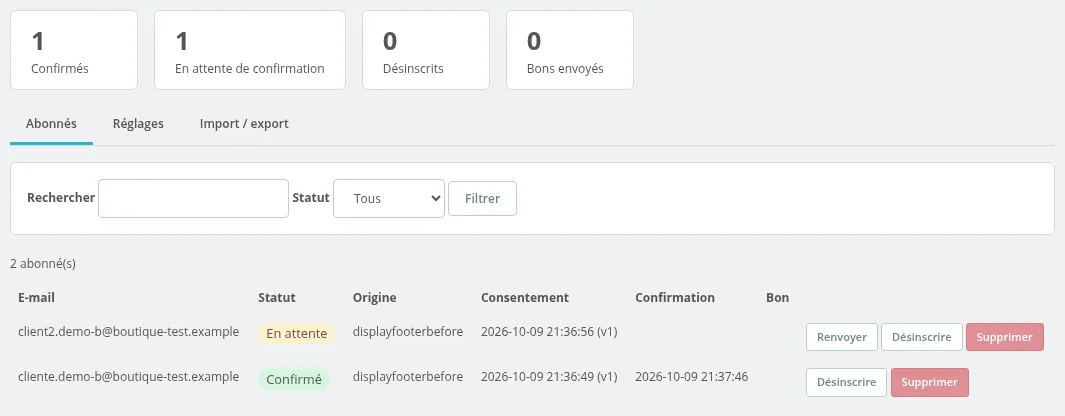Click the Origine column header

tap(374, 298)
